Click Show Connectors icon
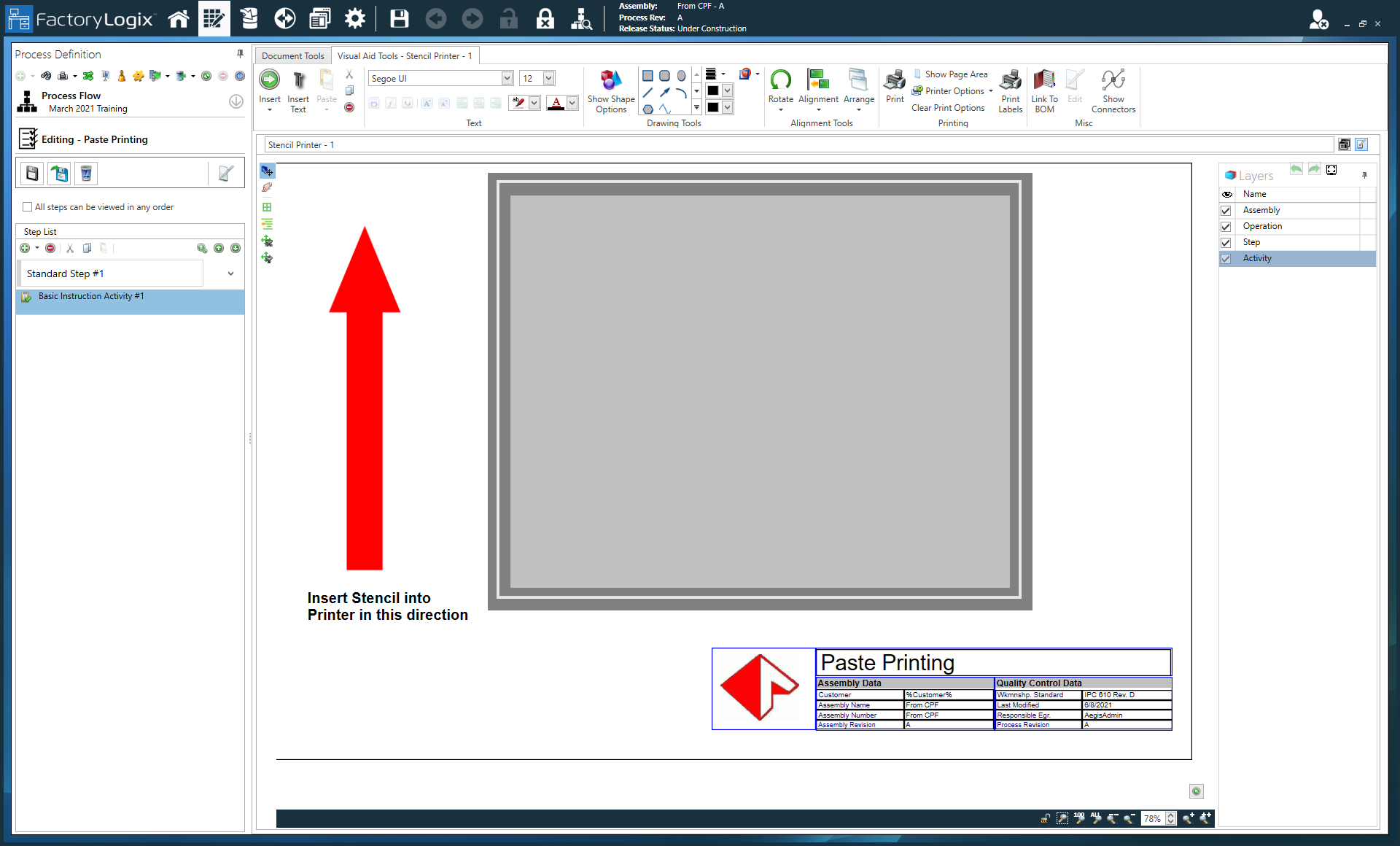This screenshot has width=1400, height=846. (1113, 80)
